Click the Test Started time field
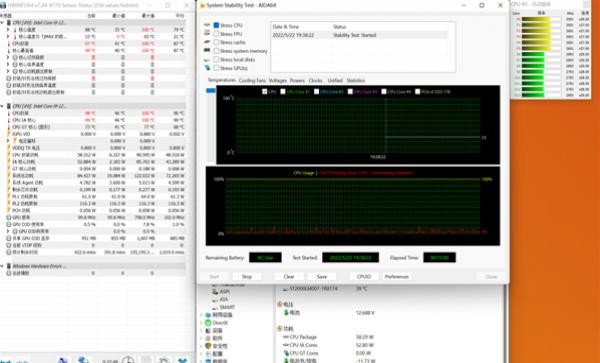 (x=351, y=258)
